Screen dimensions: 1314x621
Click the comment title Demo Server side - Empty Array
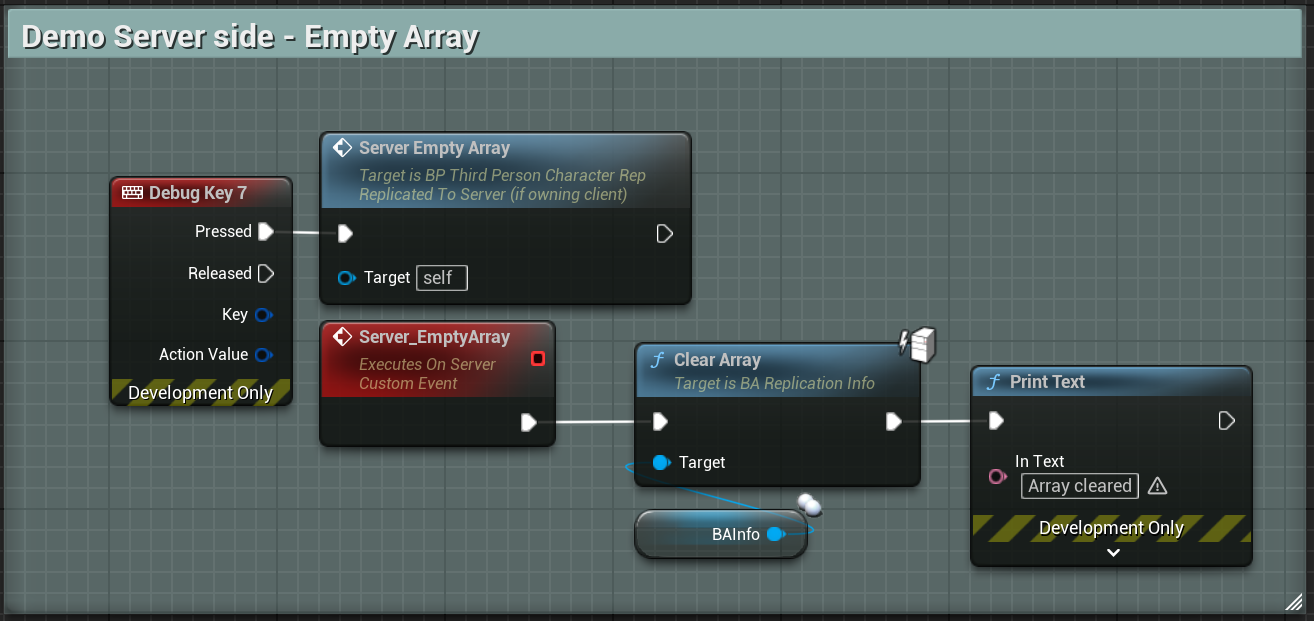coord(250,37)
